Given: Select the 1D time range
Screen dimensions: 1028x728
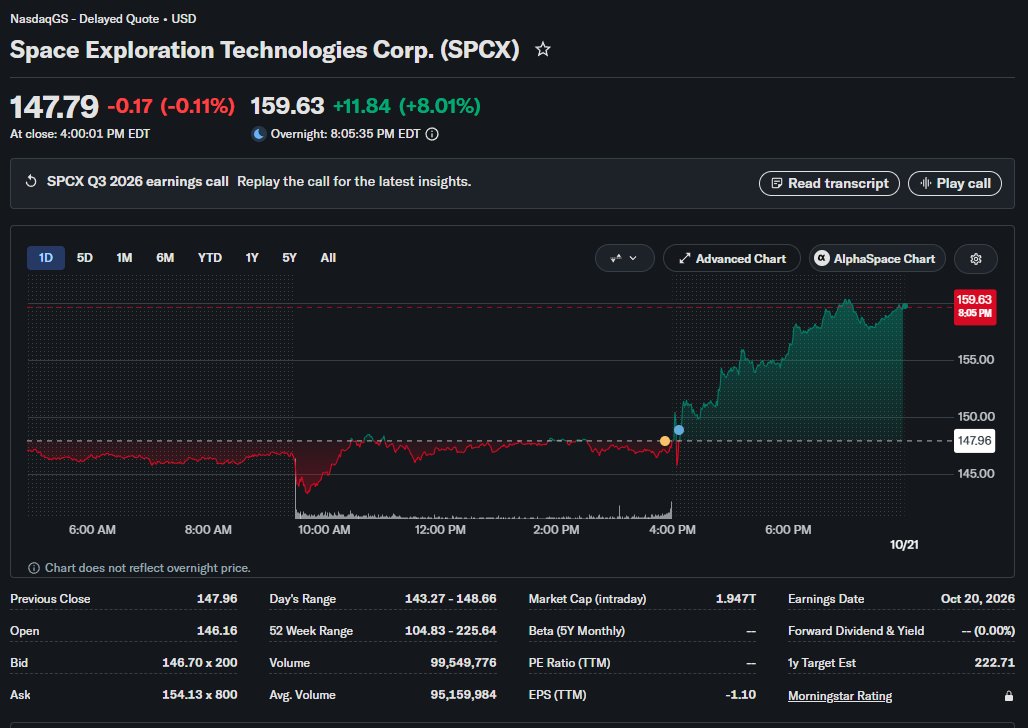Looking at the screenshot, I should point(46,258).
